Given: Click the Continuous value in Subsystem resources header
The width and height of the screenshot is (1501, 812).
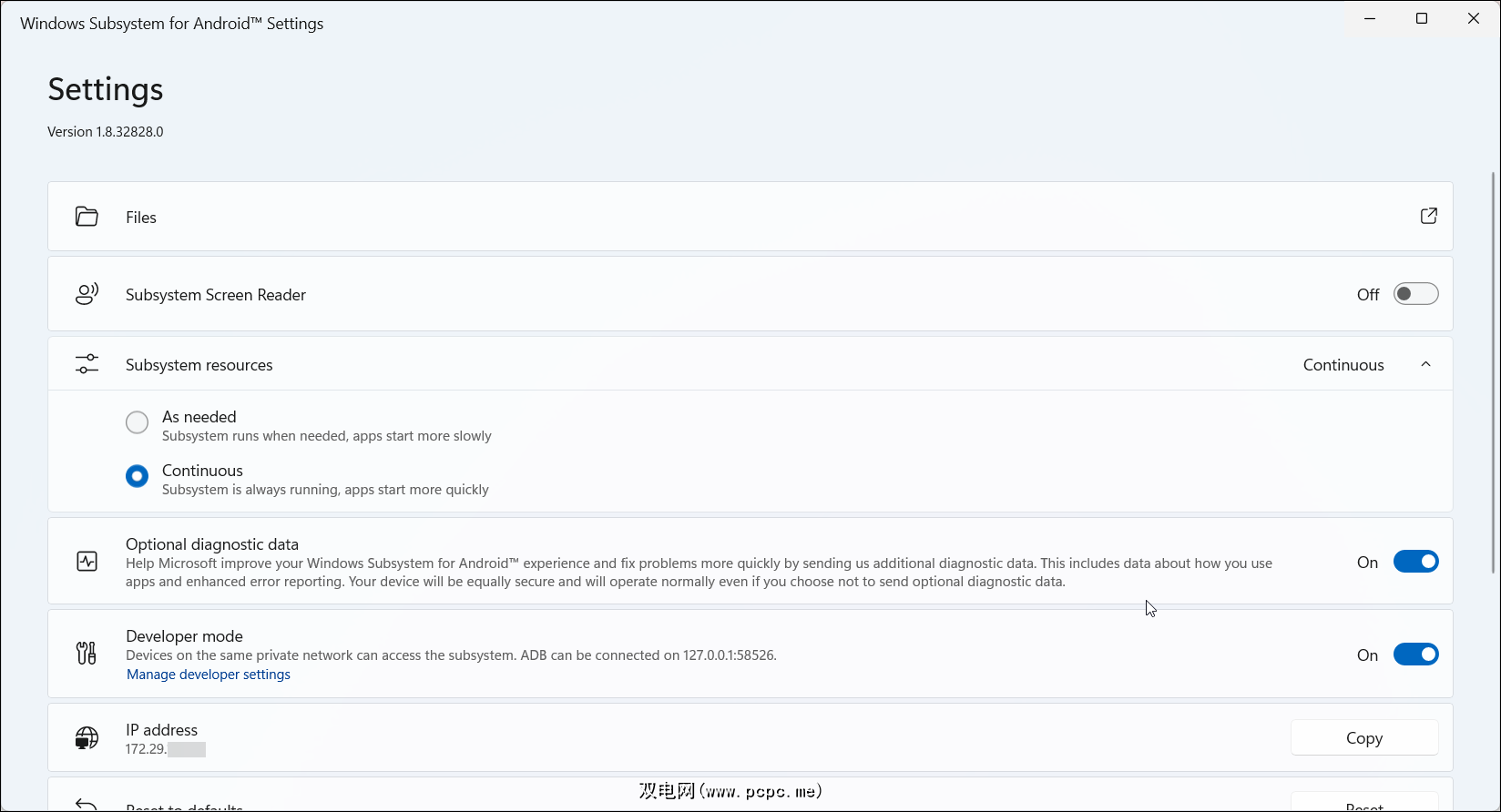Looking at the screenshot, I should click(1343, 365).
